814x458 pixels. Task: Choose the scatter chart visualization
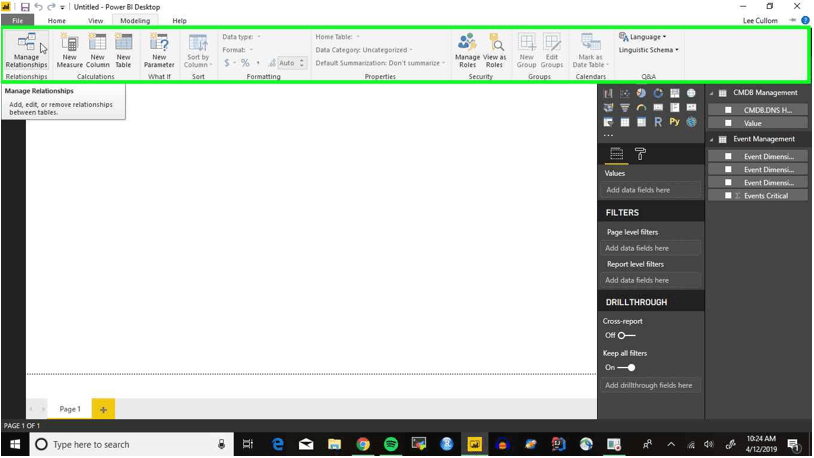[625, 93]
